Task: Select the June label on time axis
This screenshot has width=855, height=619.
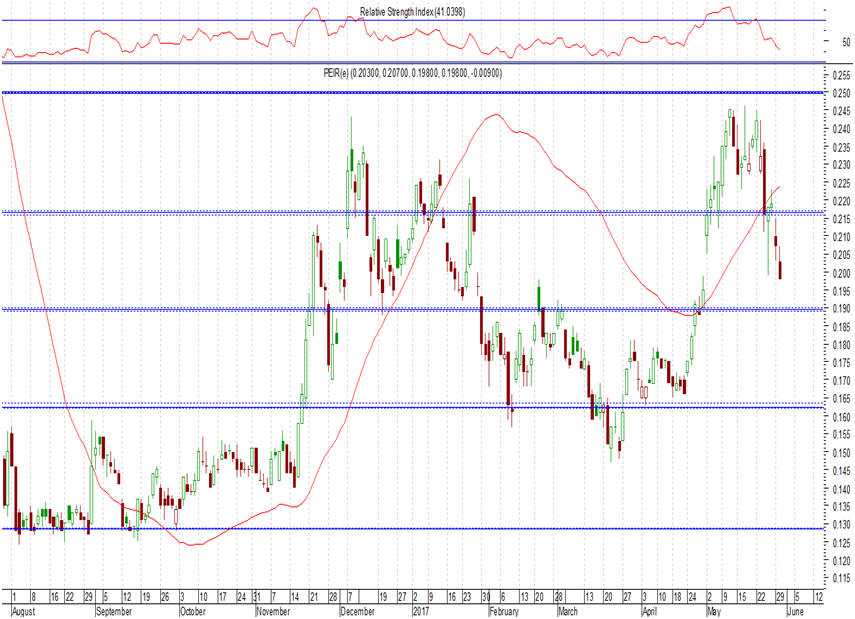Action: (x=796, y=609)
